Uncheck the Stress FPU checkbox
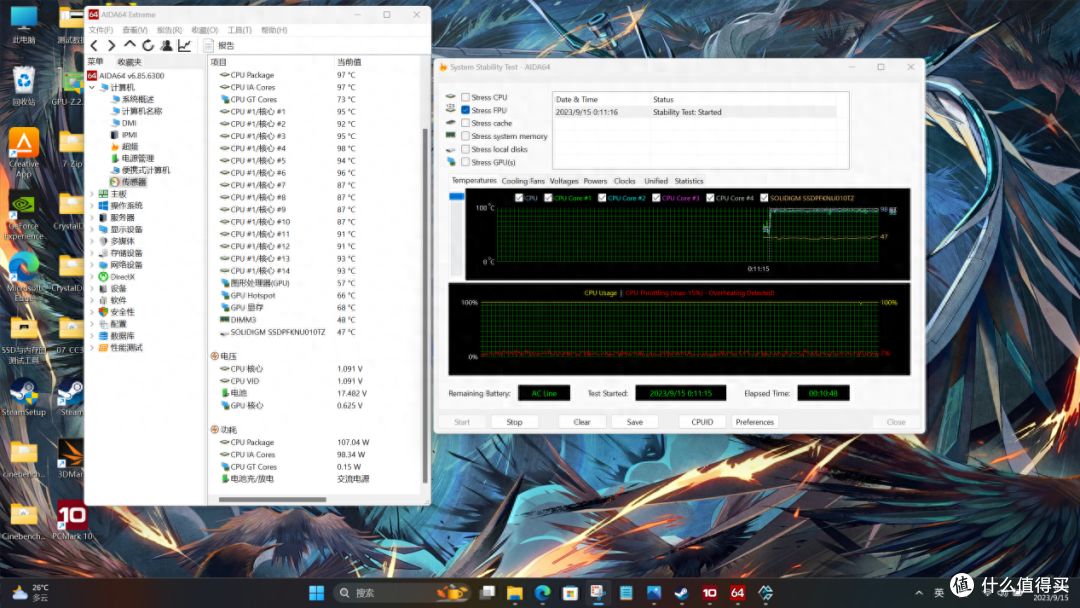This screenshot has width=1080, height=608. [466, 110]
